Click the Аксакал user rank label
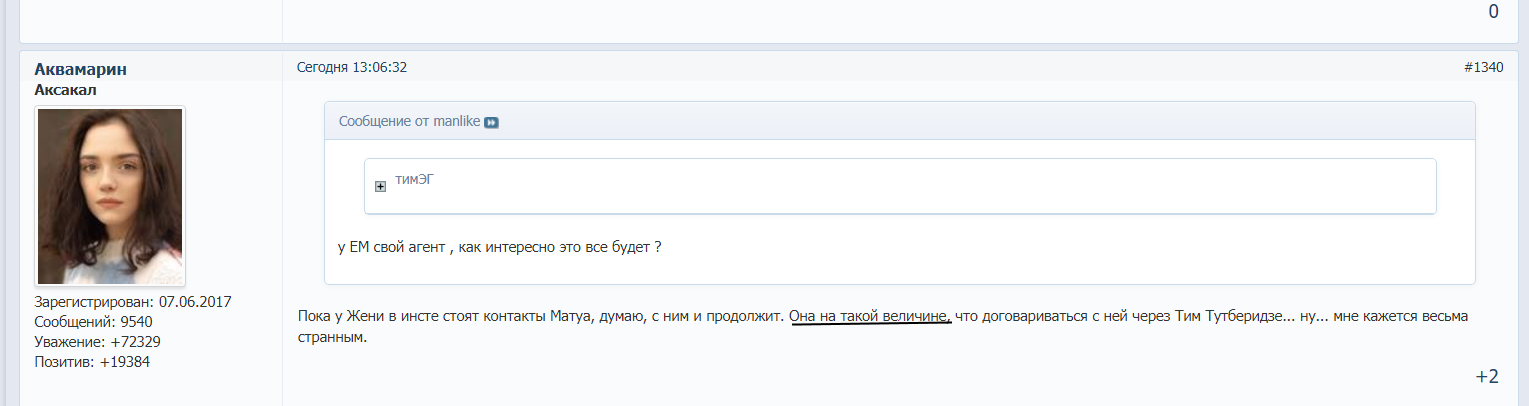1529x406 pixels. (65, 90)
